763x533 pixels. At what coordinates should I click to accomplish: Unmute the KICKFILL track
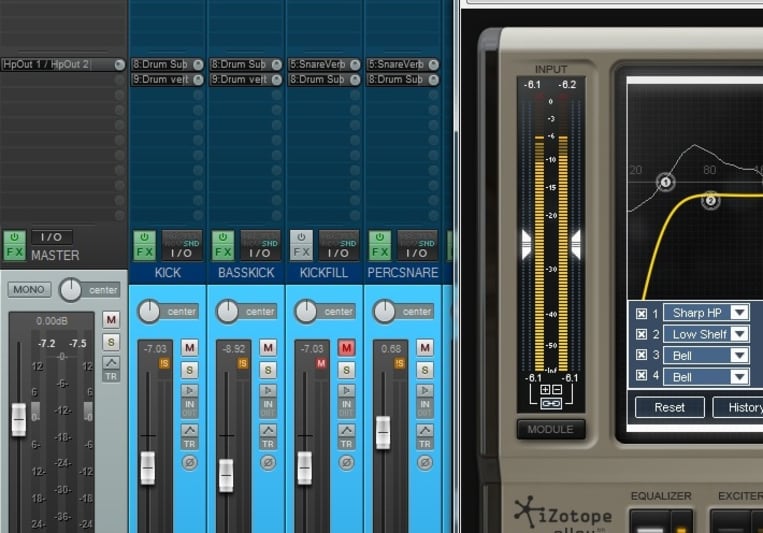[x=346, y=348]
